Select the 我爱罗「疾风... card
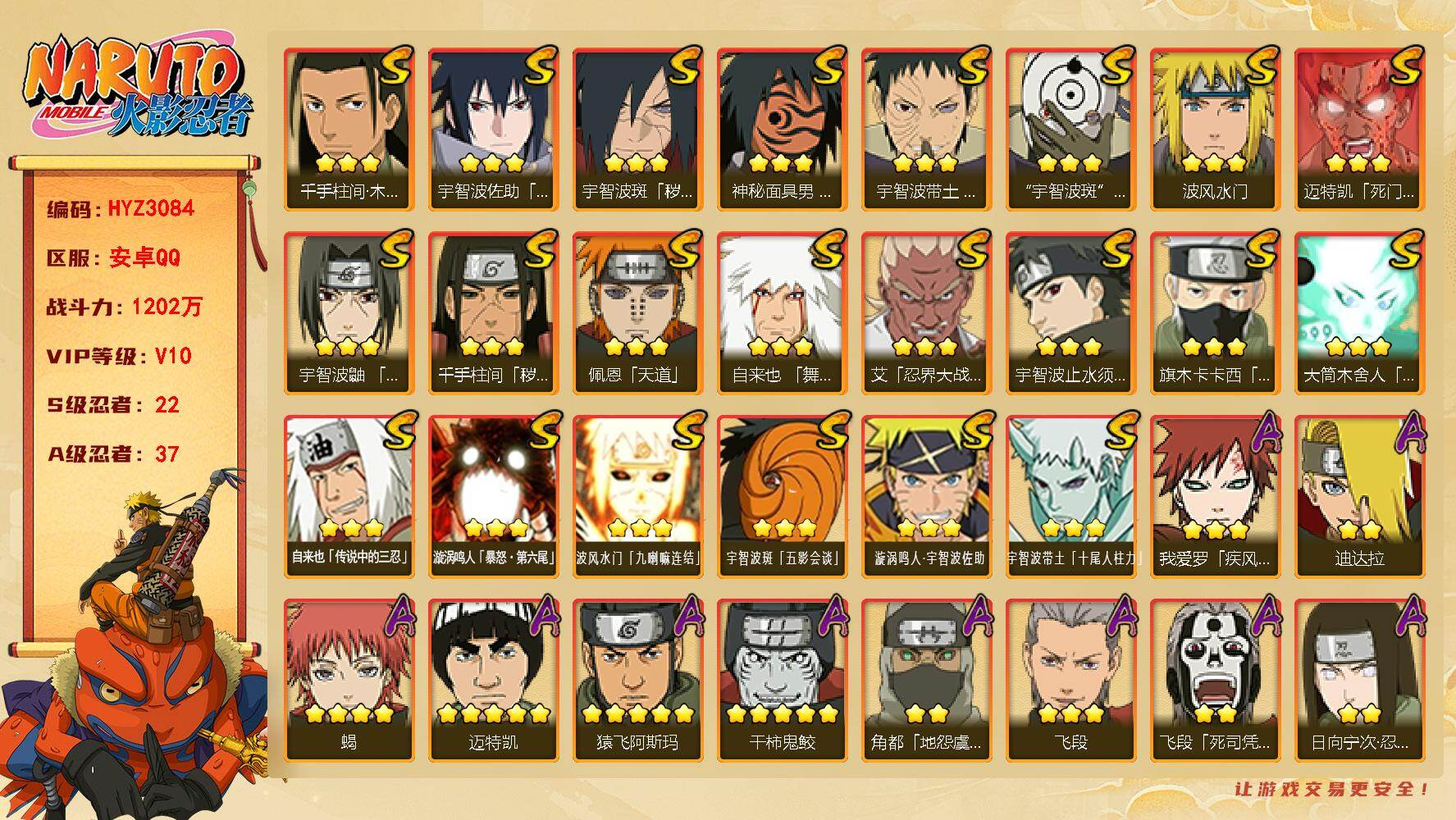Screen dimensions: 1456x820 pos(1215,496)
